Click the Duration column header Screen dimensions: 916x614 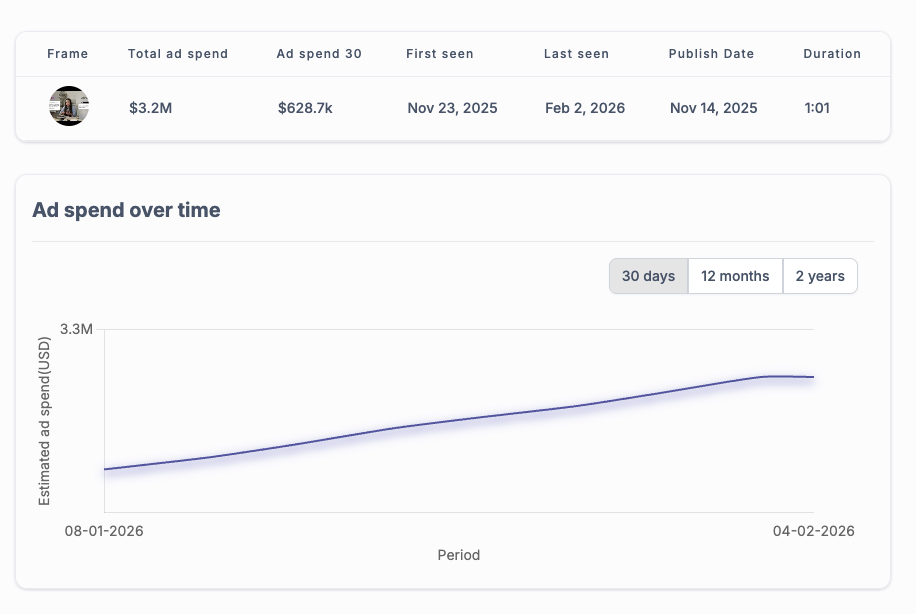tap(832, 54)
